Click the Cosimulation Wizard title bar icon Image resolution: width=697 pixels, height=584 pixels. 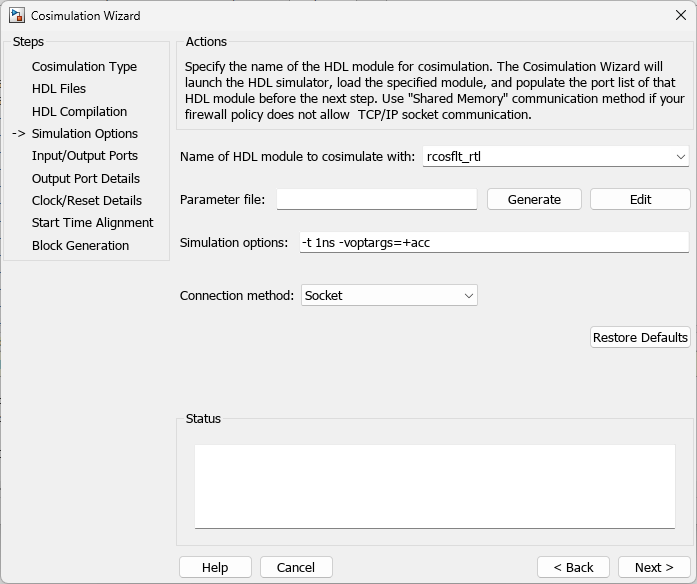point(16,16)
